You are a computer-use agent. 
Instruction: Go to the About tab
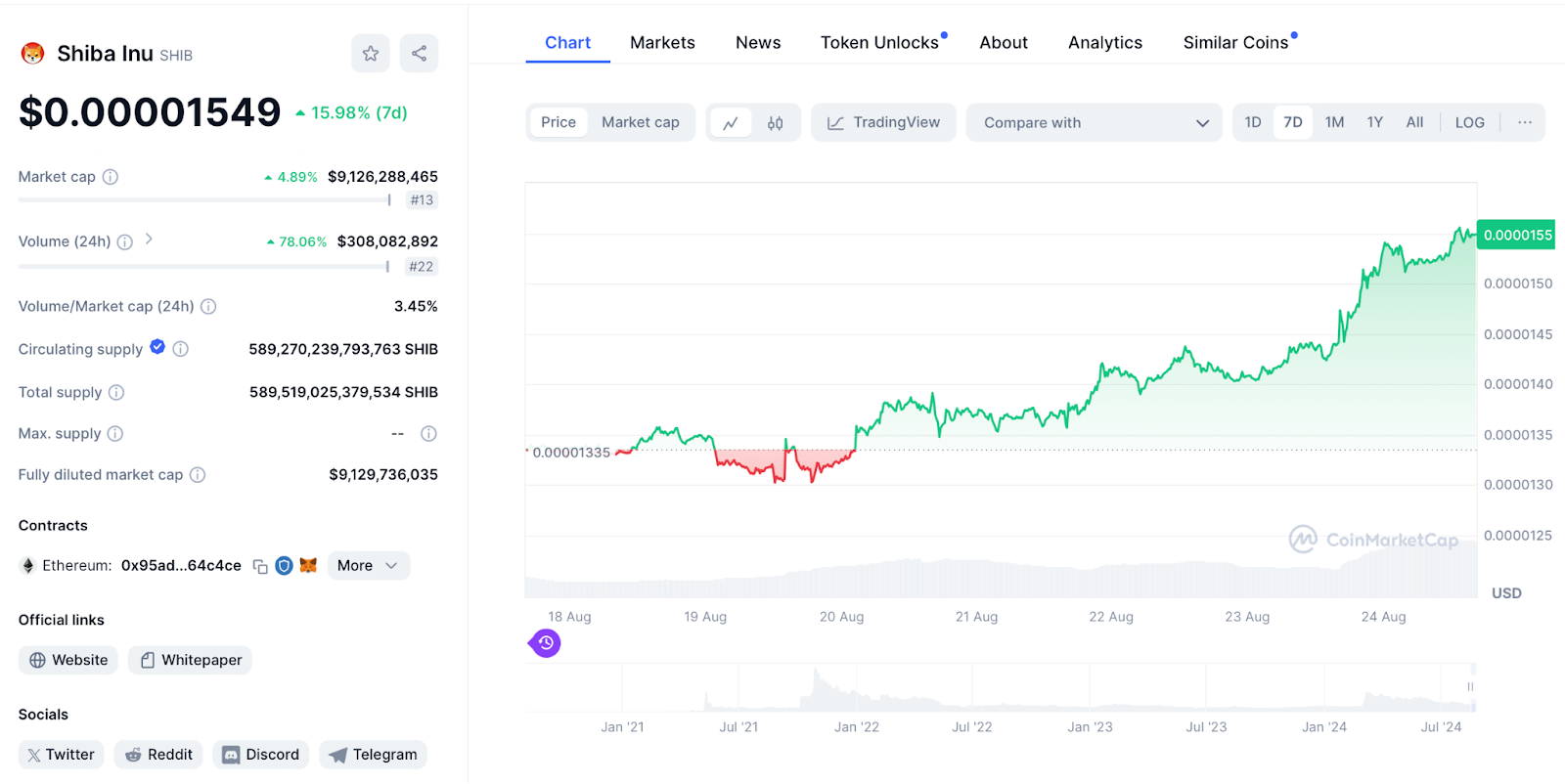coord(1004,43)
